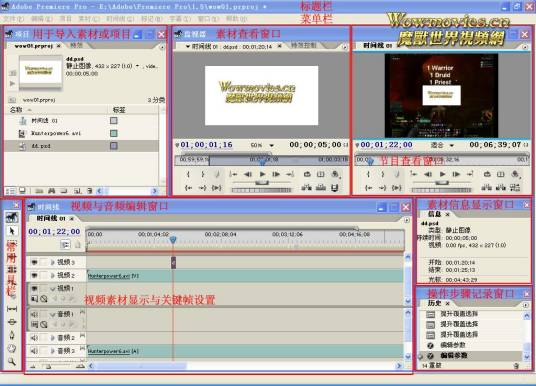Screen dimensions: 536x386
Task: Select the Pen tool in toolbox
Action: point(12,335)
